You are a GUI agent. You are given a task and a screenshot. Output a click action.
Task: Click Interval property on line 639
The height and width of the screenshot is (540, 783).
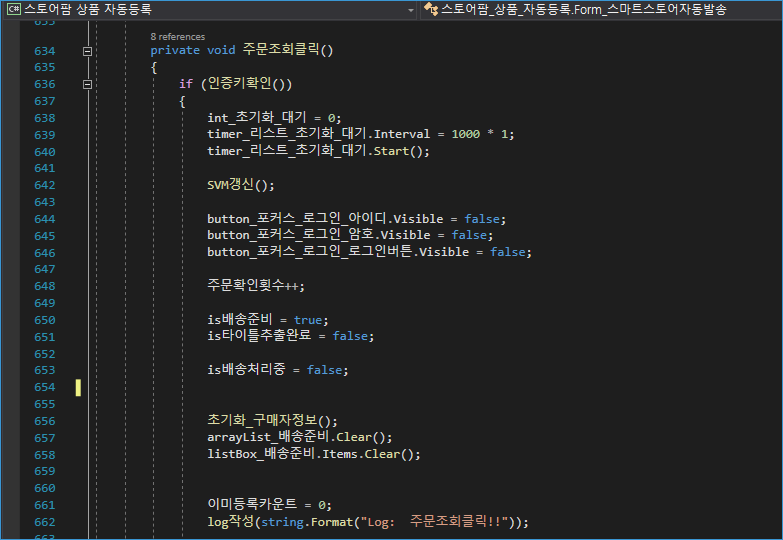click(401, 134)
